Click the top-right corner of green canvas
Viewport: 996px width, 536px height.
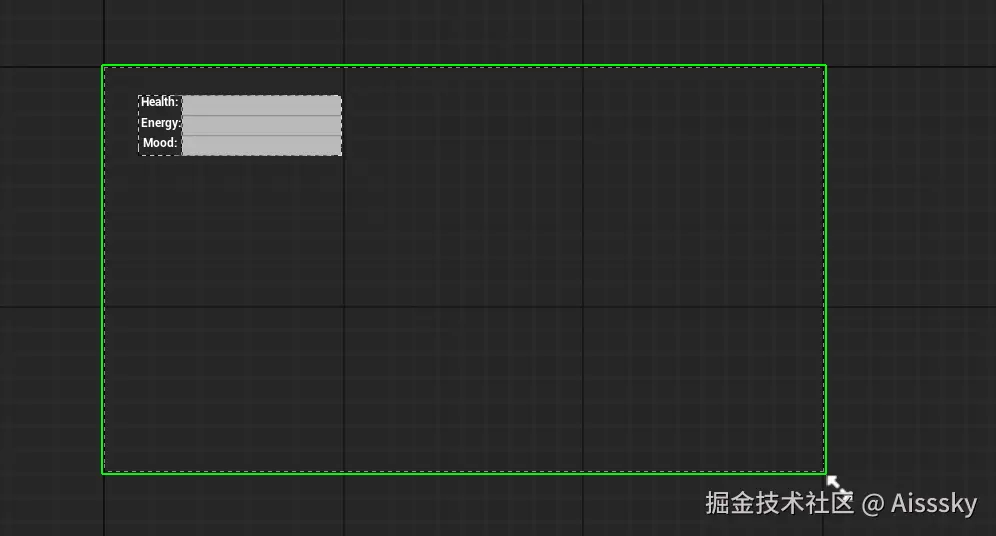pyautogui.click(x=825, y=65)
